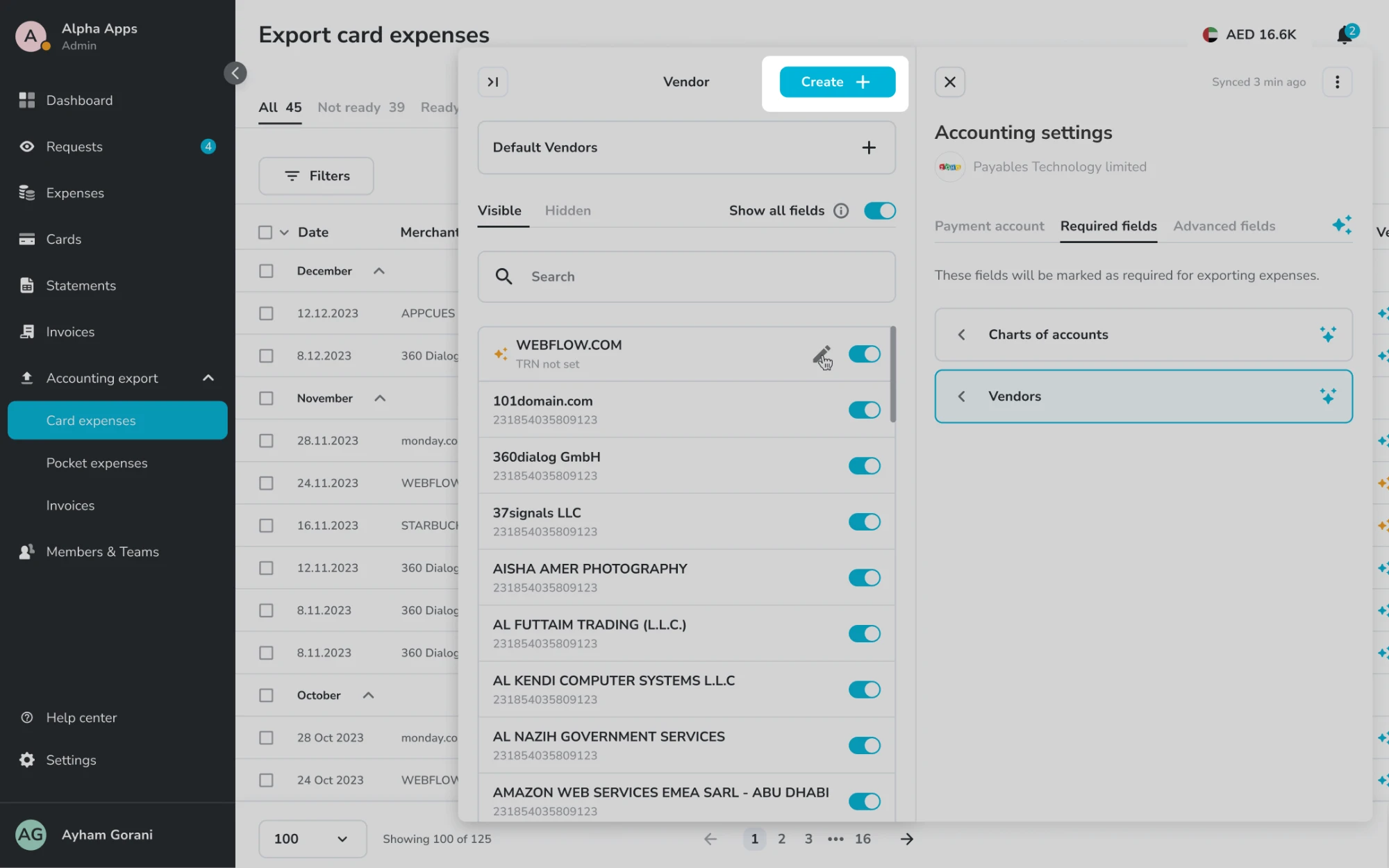The image size is (1389, 868).
Task: Close the Accounting settings panel
Action: (949, 82)
